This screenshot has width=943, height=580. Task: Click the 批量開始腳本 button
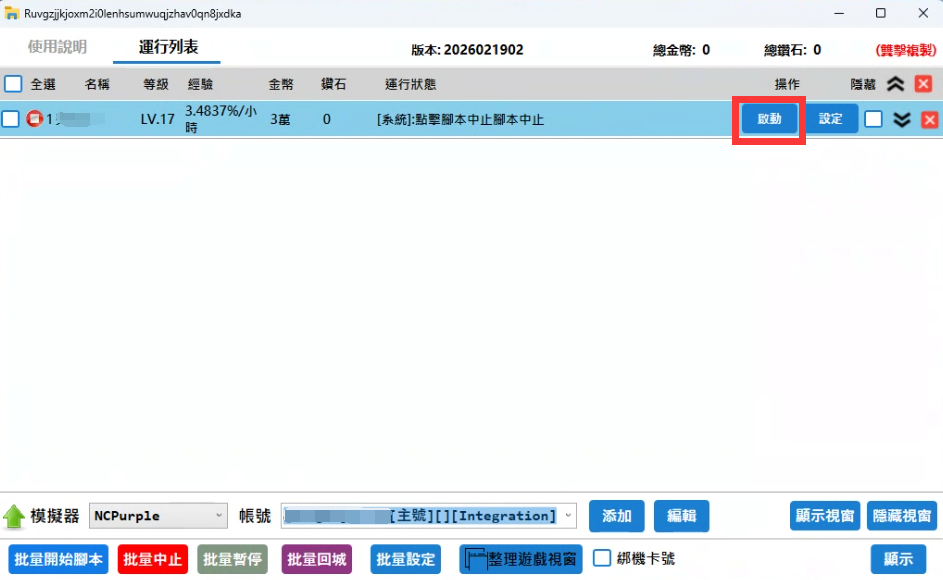pyautogui.click(x=58, y=559)
